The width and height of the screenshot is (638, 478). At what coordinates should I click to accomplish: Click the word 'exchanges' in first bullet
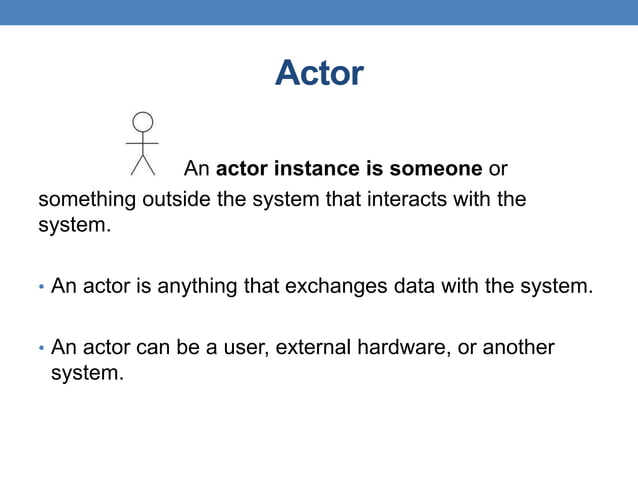(336, 286)
